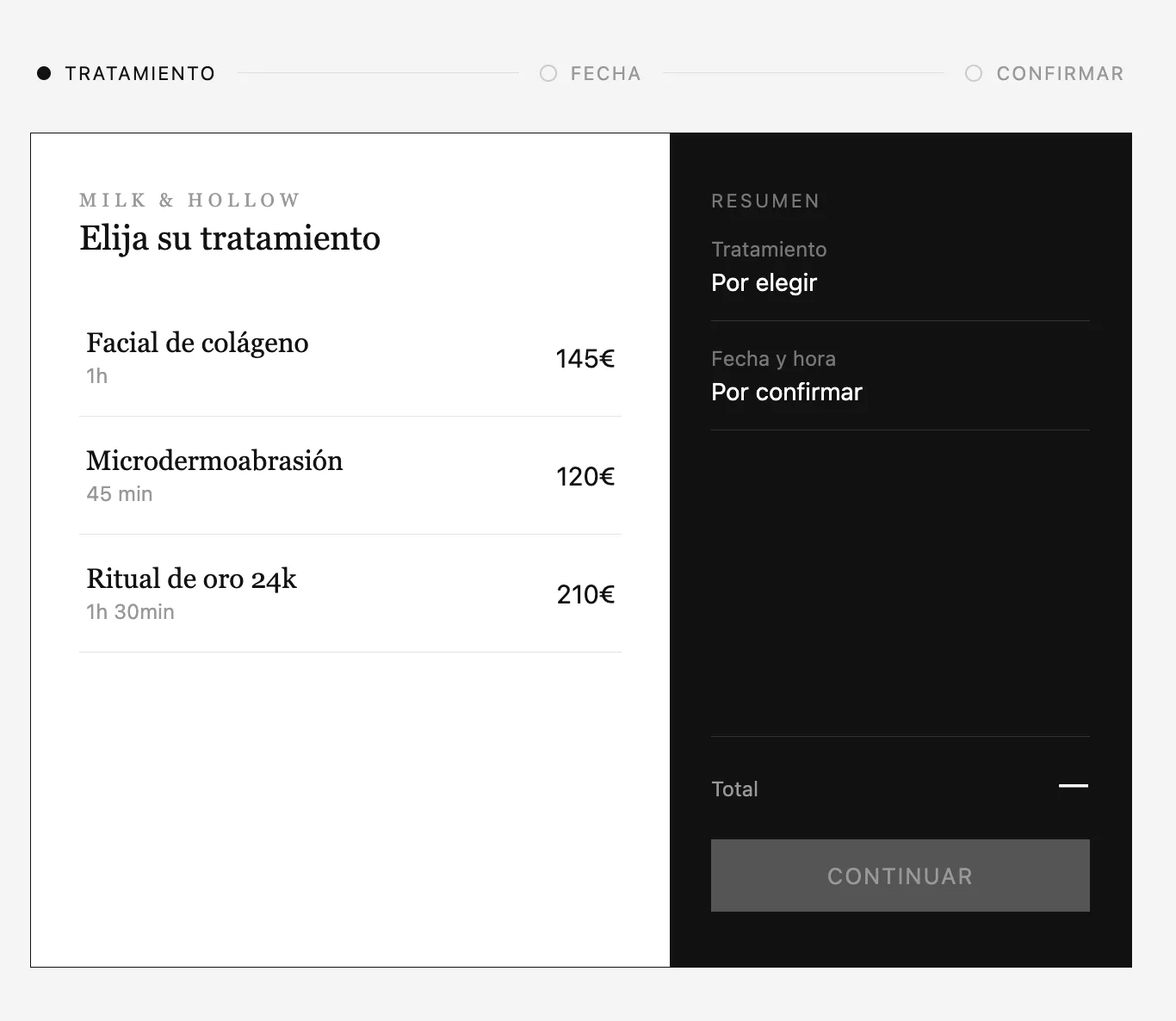1176x1021 pixels.
Task: Click the filled Tratamiento step dot
Action: coord(44,73)
